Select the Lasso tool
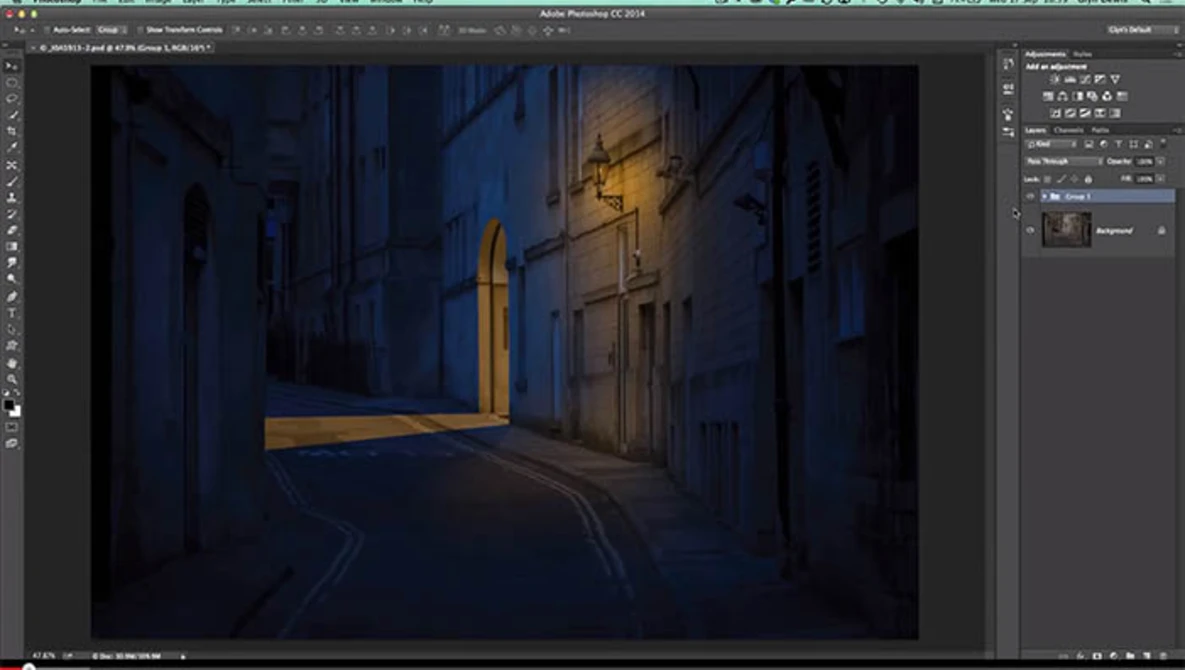 pos(11,99)
